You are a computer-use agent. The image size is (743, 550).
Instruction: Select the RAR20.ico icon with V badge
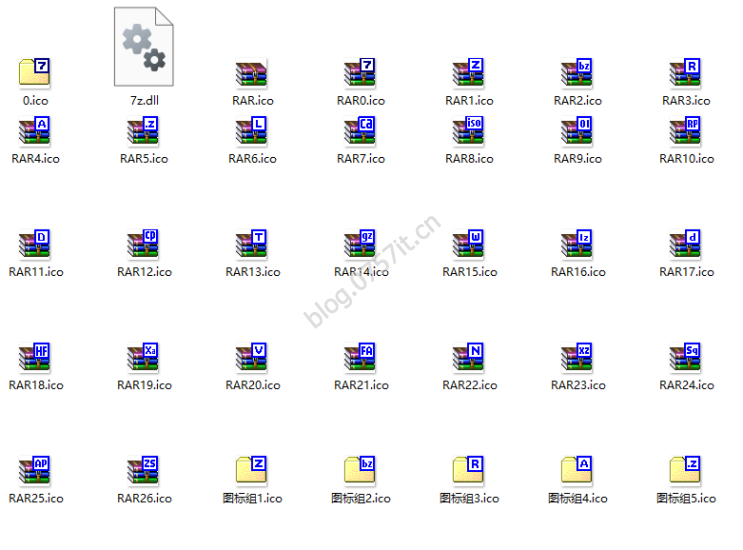pos(252,358)
